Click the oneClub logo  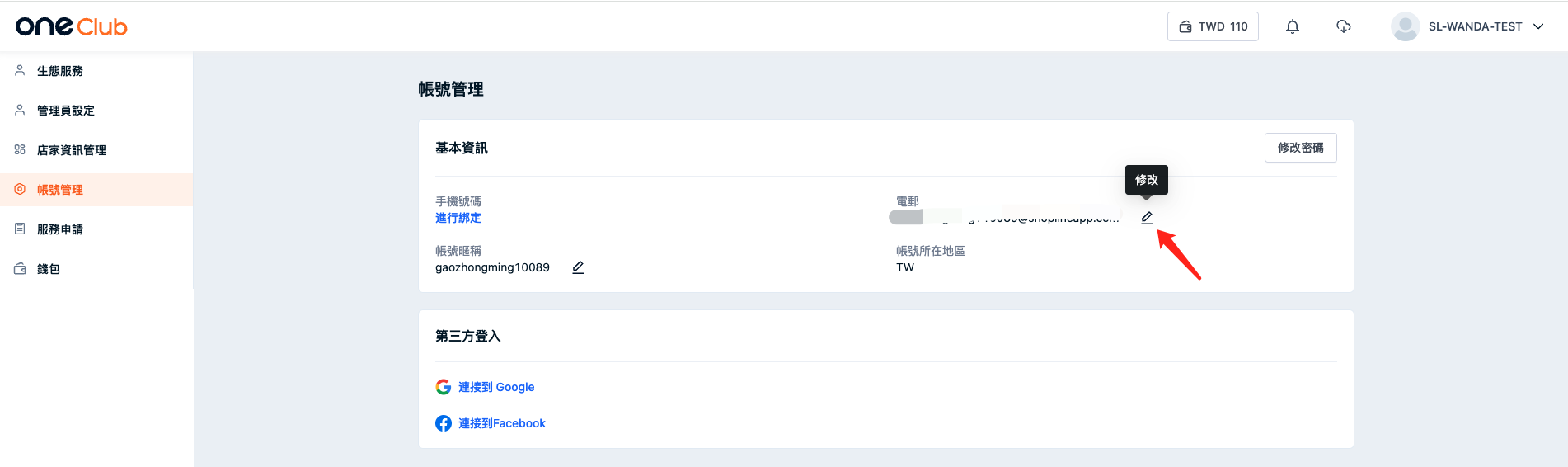(x=72, y=26)
